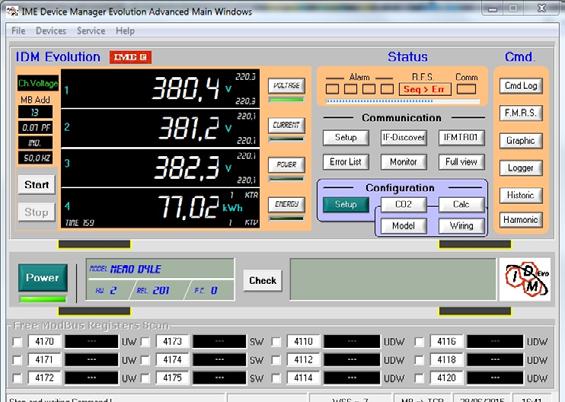Open the Cmd Log
565x402 pixels.
point(521,86)
